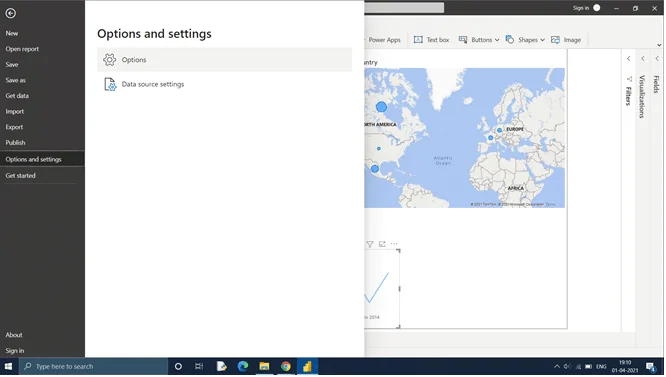Click filter icon above line chart visual
Image resolution: width=666 pixels, height=377 pixels.
click(370, 245)
